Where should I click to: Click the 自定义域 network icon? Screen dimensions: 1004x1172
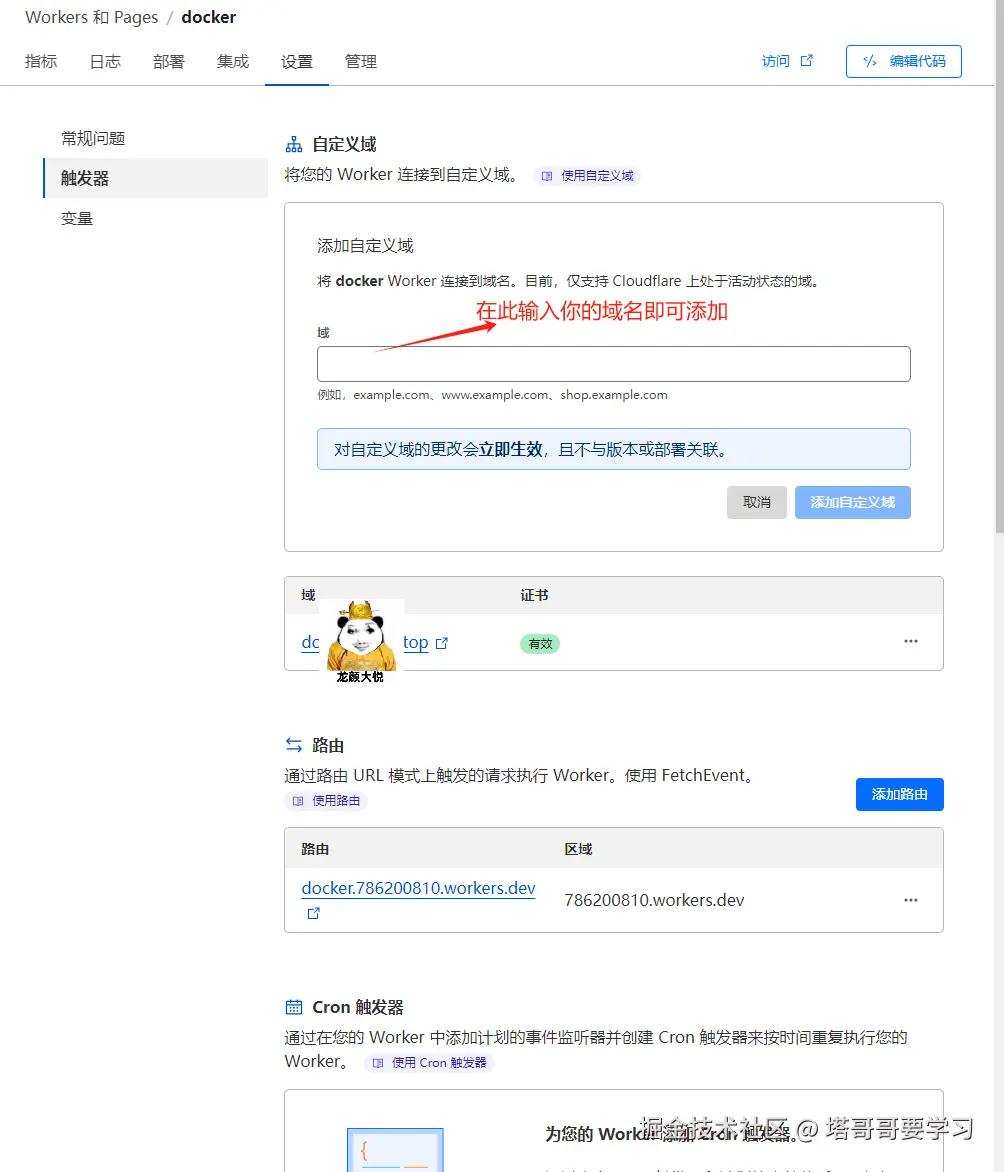coord(294,144)
